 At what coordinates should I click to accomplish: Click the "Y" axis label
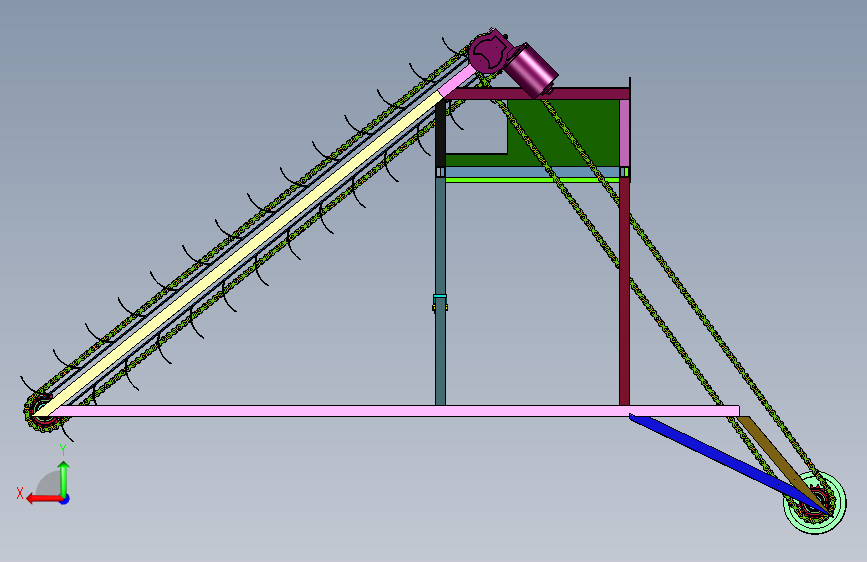click(x=63, y=450)
